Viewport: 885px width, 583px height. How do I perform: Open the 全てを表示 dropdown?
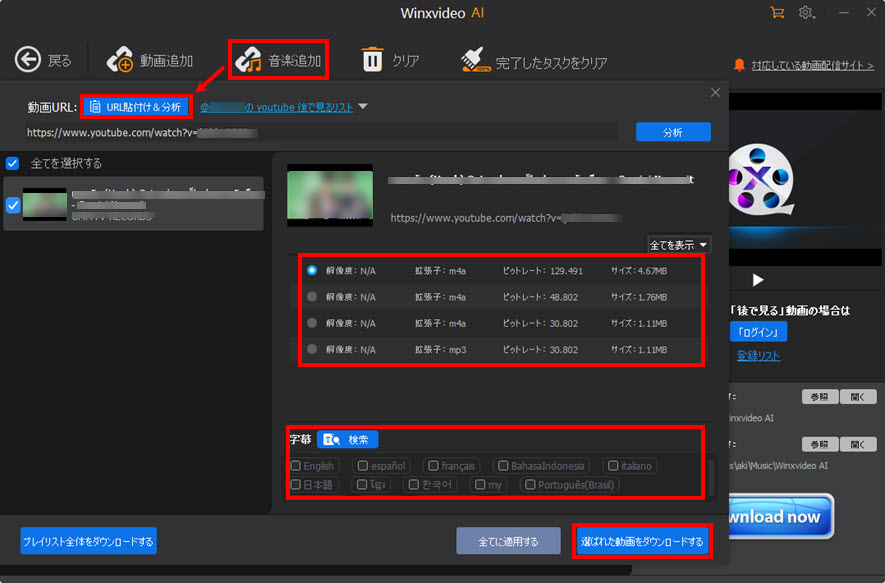pyautogui.click(x=678, y=245)
